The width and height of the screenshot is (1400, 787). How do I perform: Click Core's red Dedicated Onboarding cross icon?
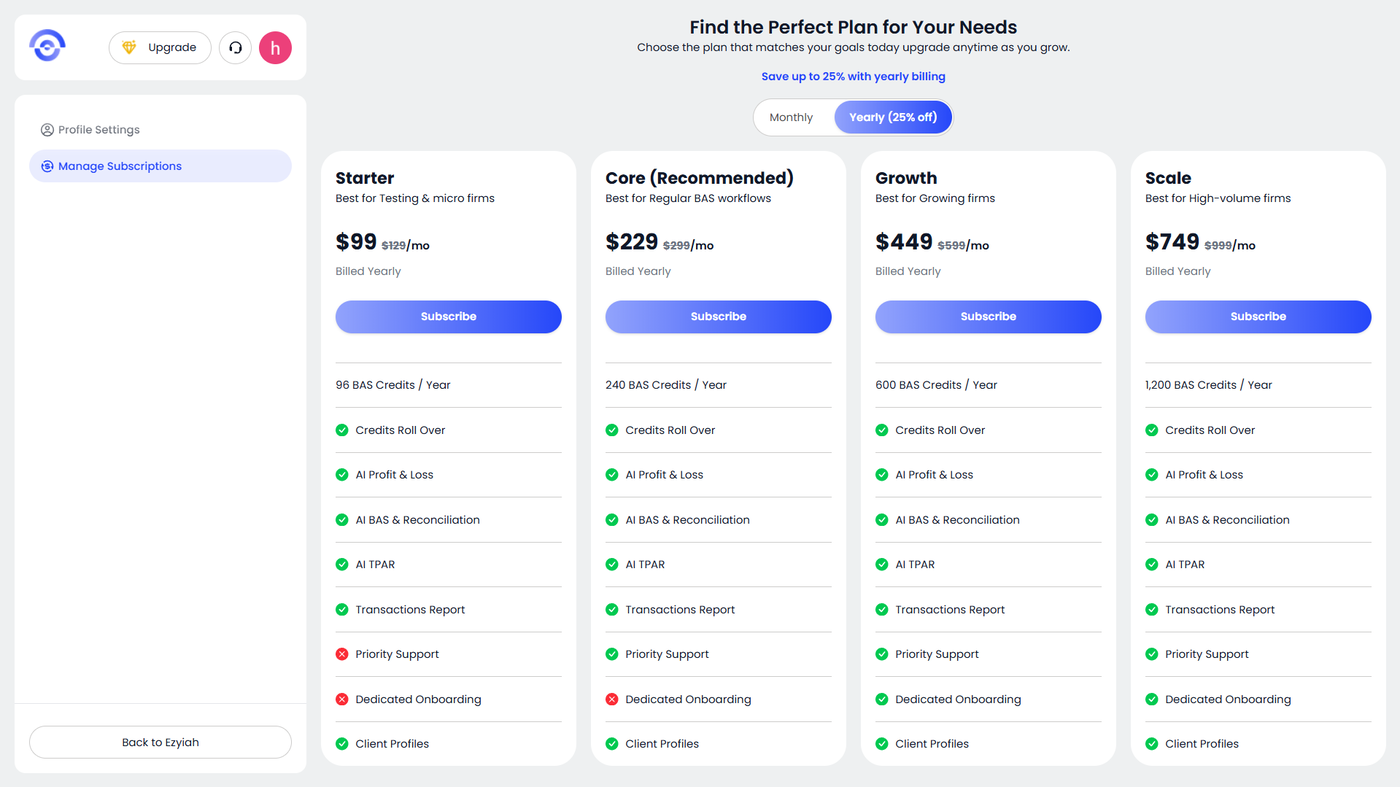[x=612, y=699]
